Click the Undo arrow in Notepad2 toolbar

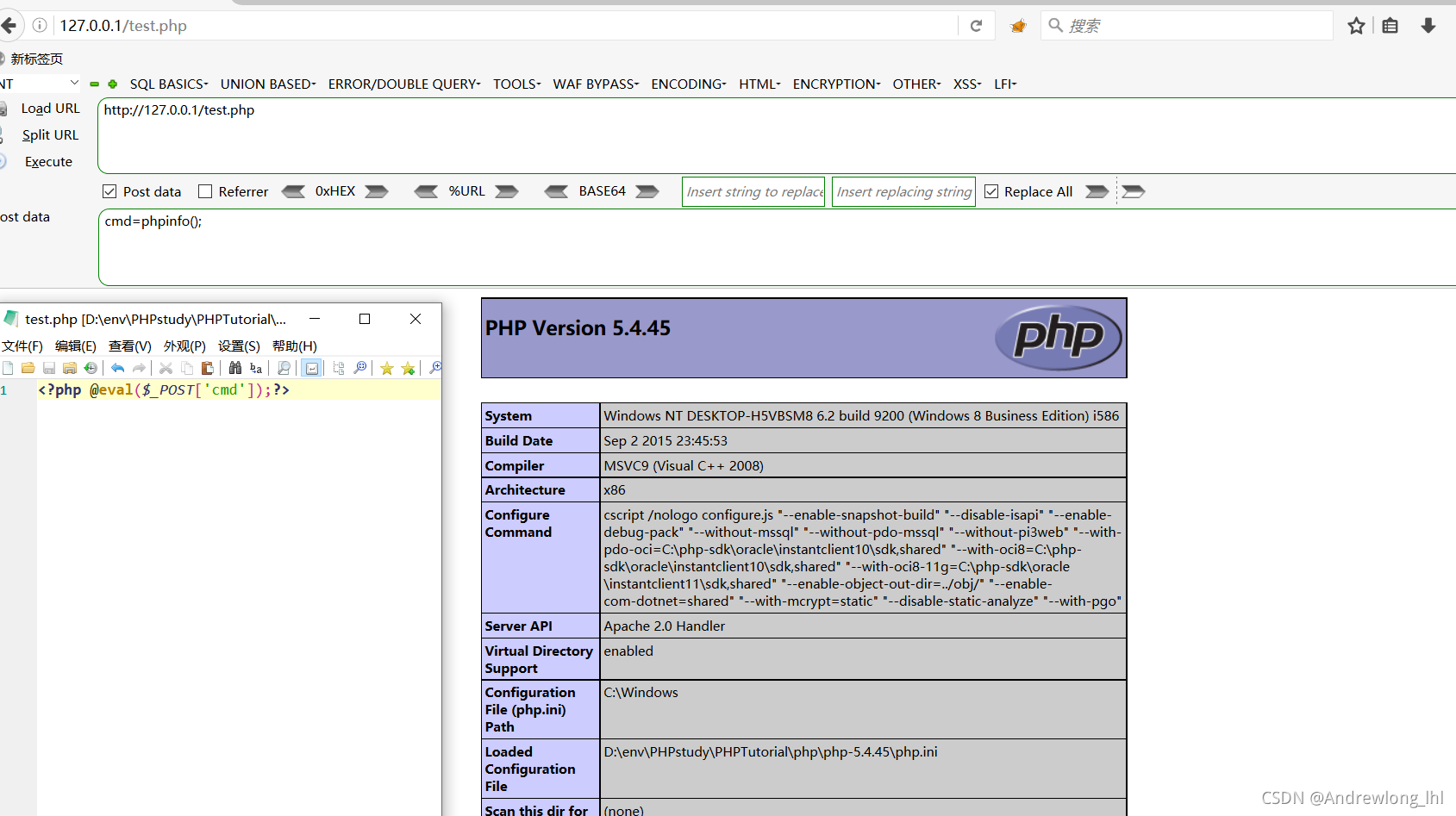click(118, 368)
